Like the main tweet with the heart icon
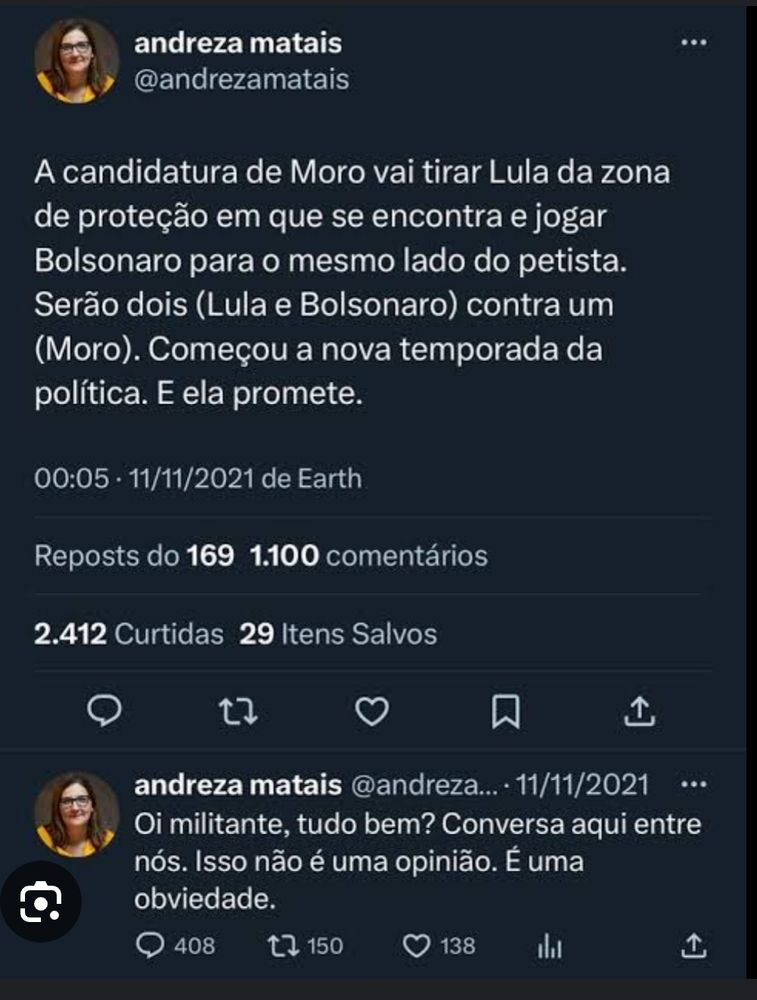This screenshot has width=757, height=1000. (372, 711)
